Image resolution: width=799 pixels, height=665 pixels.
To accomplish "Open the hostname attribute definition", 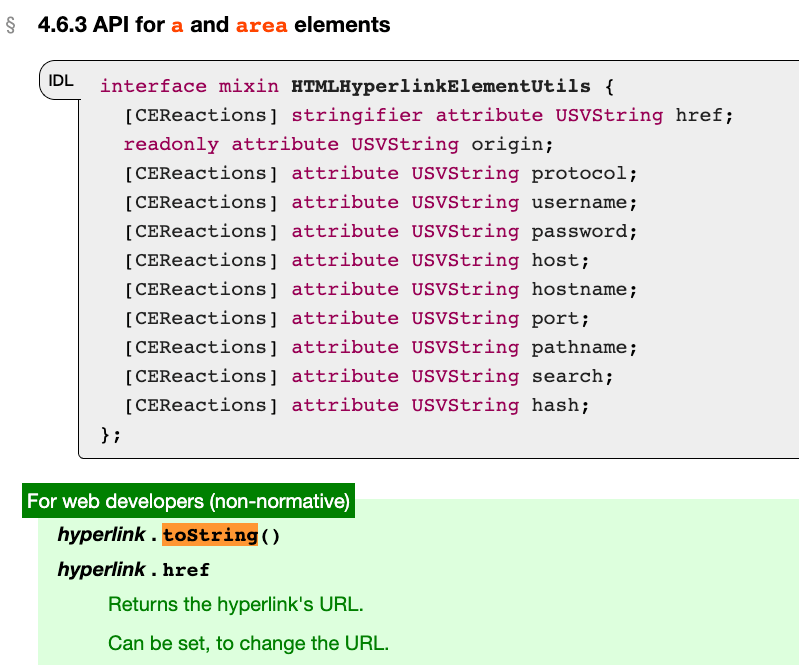I will point(579,289).
